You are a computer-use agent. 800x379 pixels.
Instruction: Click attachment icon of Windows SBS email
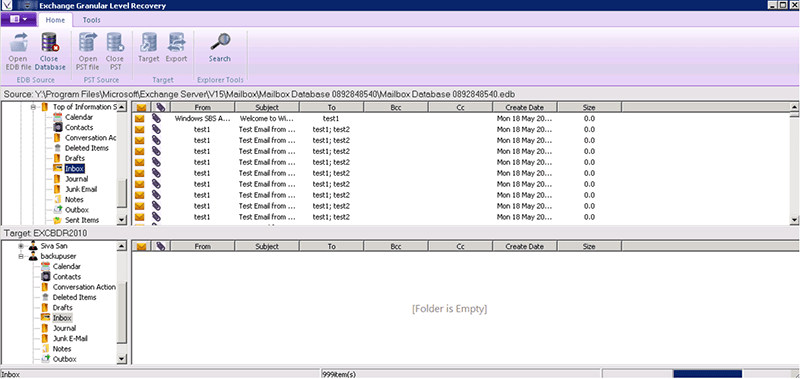(x=157, y=118)
